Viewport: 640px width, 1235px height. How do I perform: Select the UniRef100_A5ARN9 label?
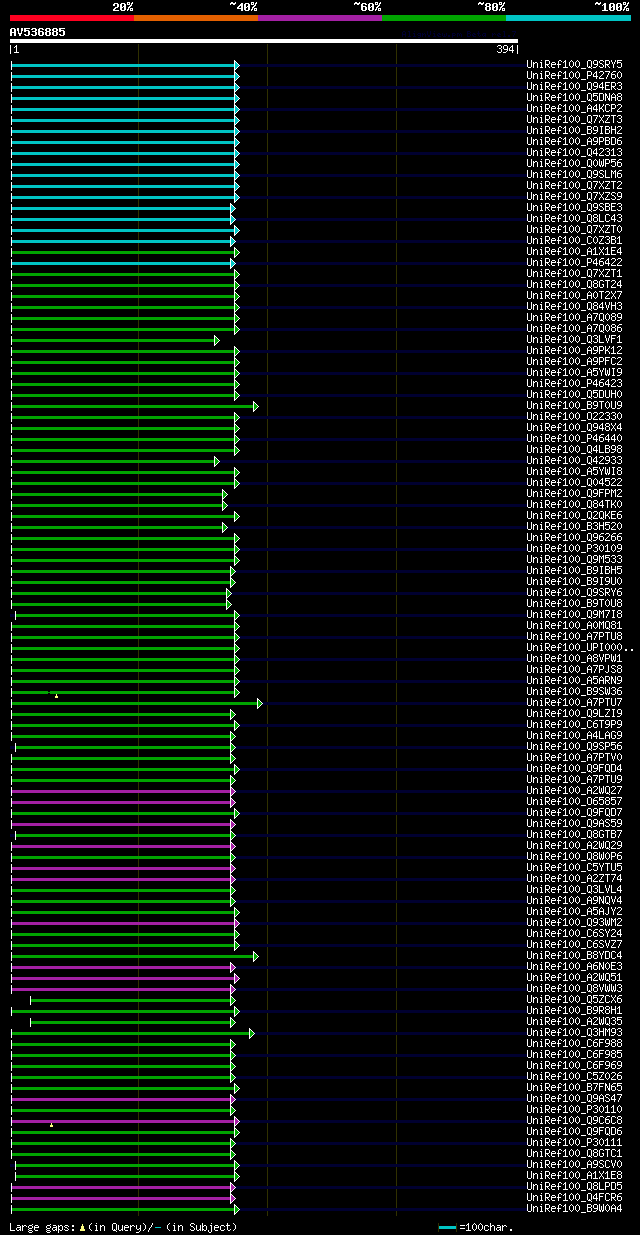574,681
